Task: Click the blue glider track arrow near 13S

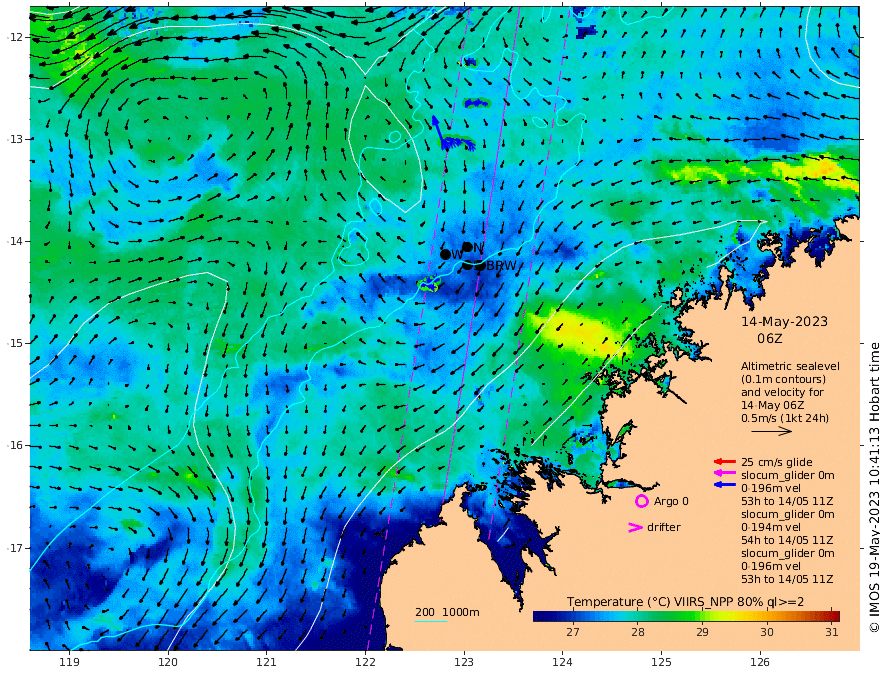Action: click(x=438, y=130)
